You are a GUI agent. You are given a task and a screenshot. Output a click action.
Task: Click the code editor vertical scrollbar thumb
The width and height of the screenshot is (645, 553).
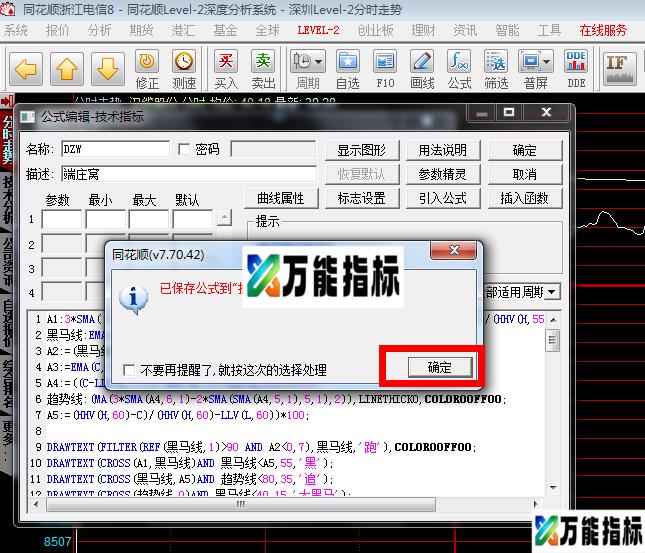coord(552,340)
